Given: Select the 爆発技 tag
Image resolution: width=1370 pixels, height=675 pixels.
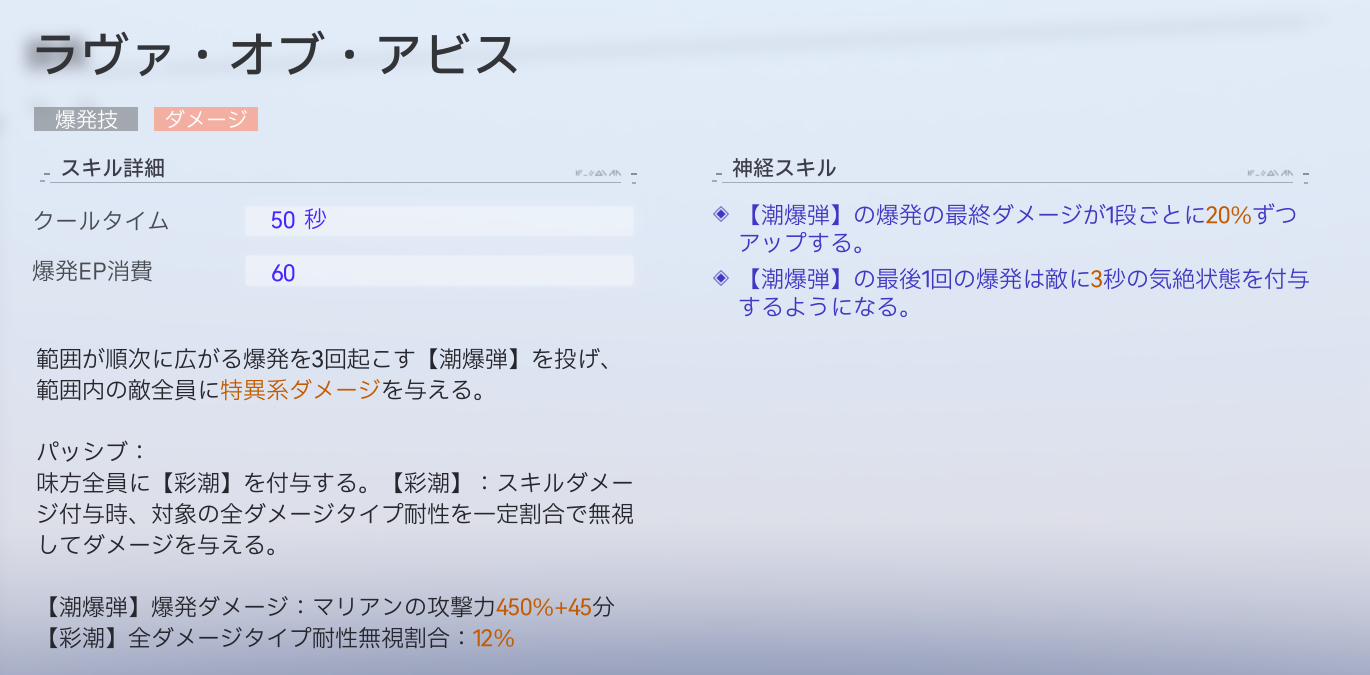Looking at the screenshot, I should 87,120.
